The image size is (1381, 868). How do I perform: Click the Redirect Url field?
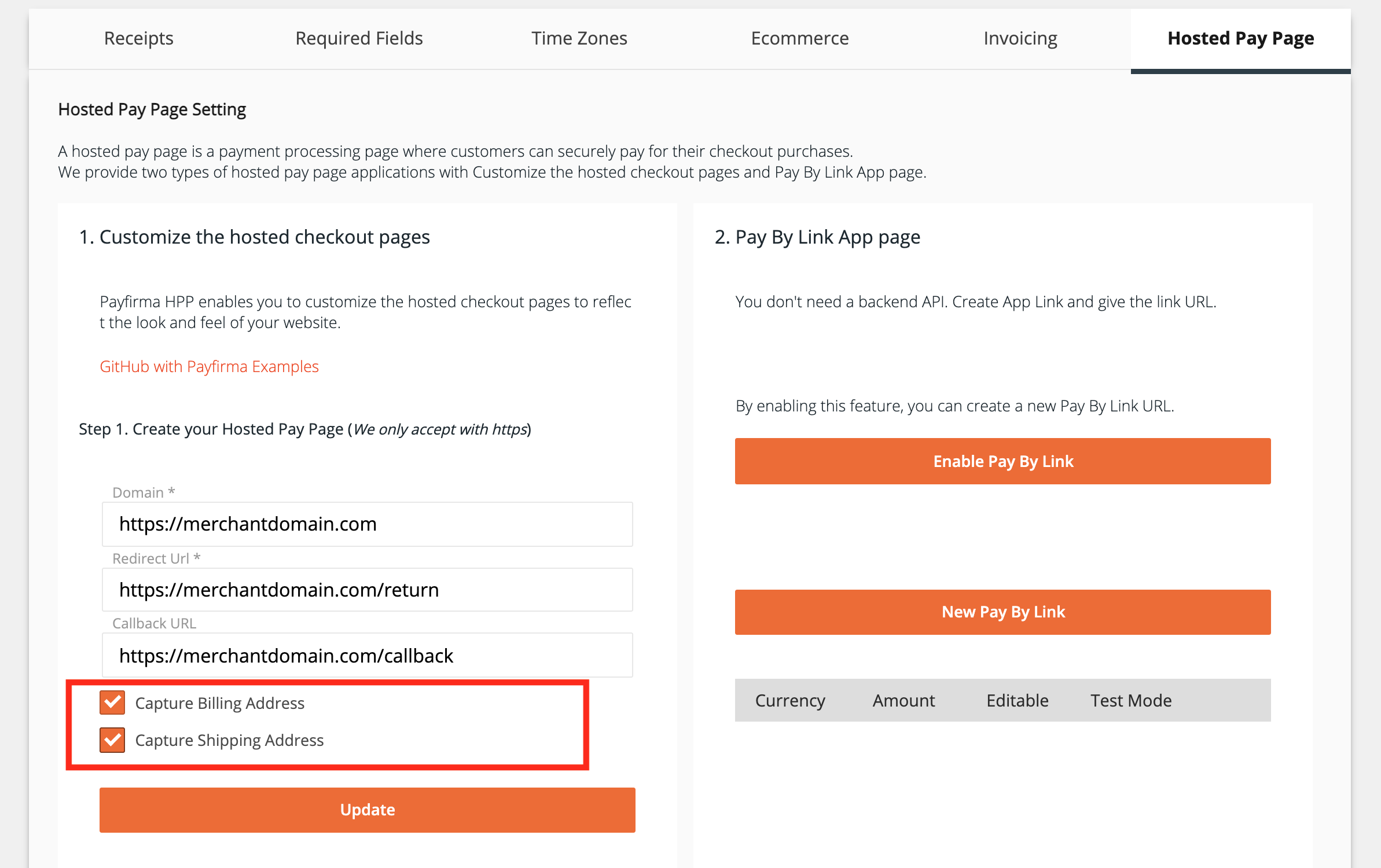click(367, 589)
